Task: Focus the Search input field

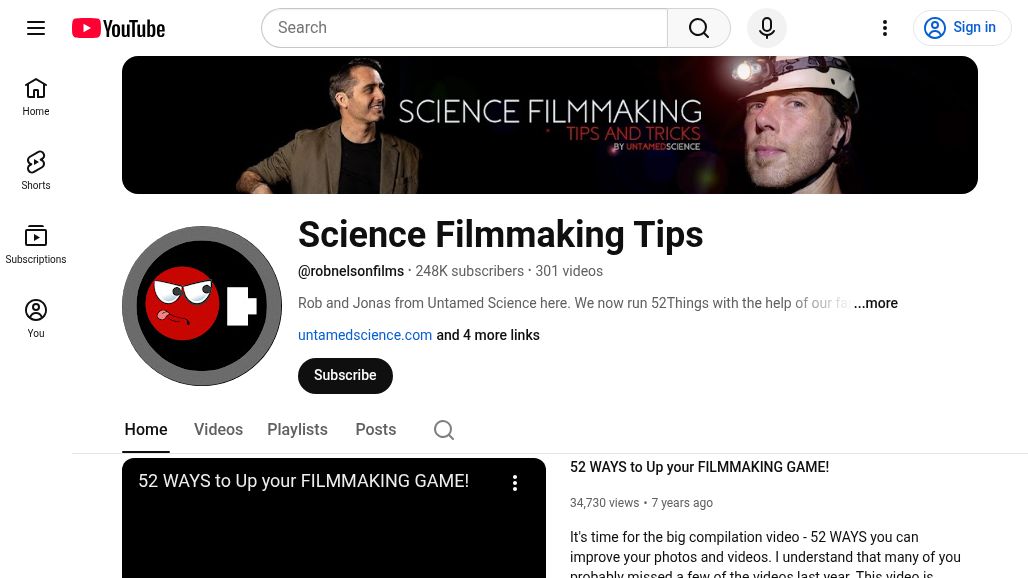Action: click(464, 28)
